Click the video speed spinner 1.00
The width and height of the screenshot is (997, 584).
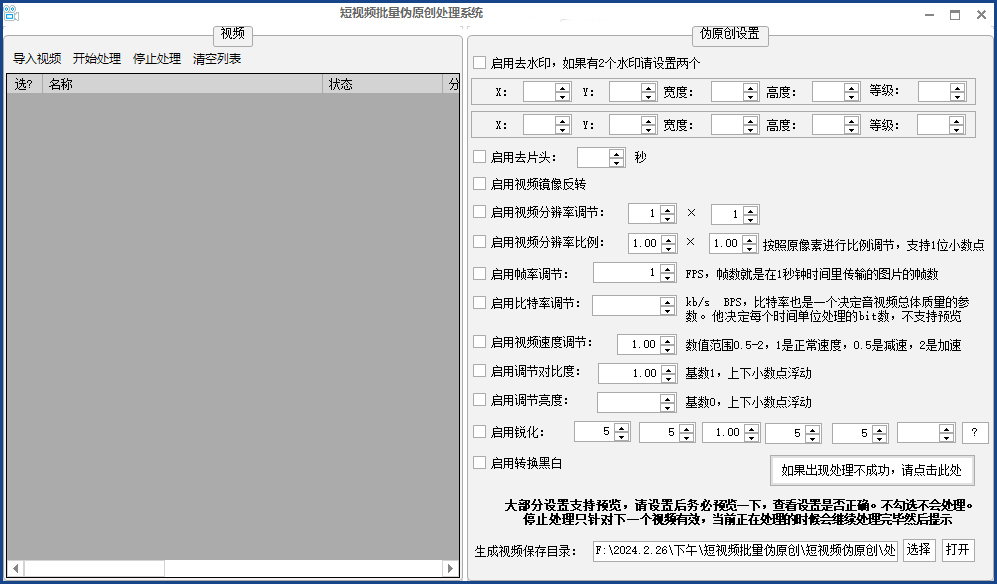(646, 344)
